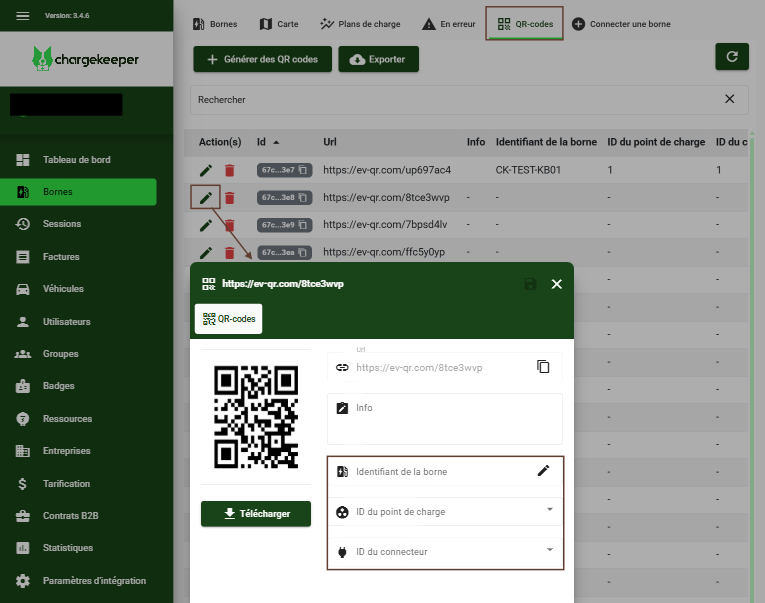The image size is (765, 603).
Task: Expand the ID du connecteur dropdown
Action: pos(549,550)
